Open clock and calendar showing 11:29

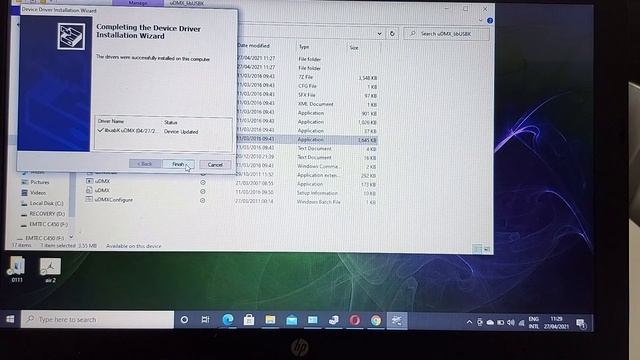click(x=556, y=322)
